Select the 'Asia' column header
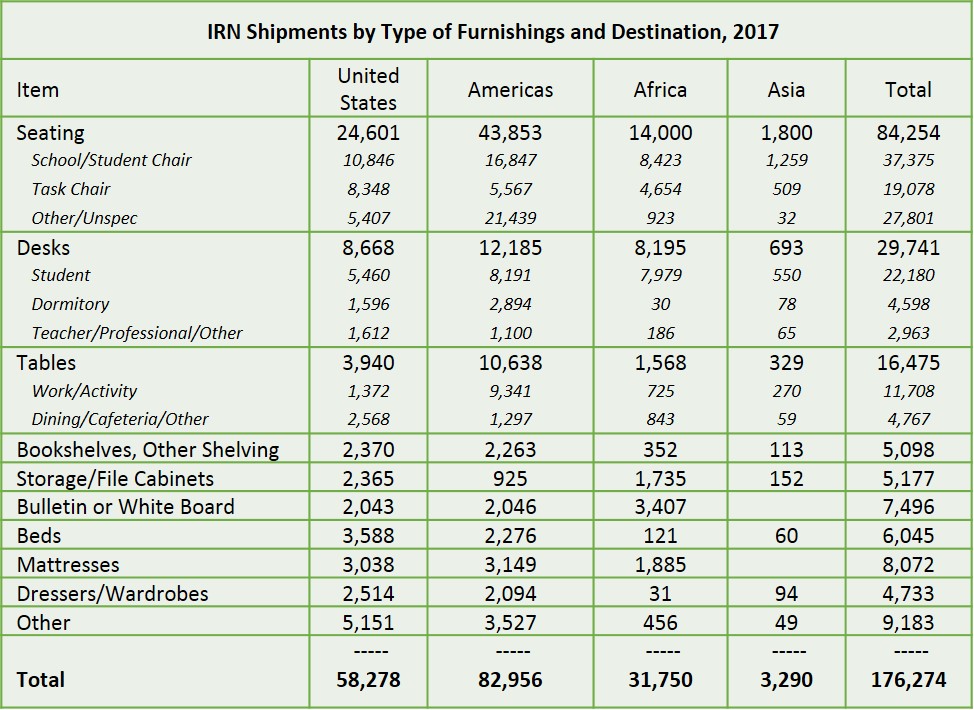The width and height of the screenshot is (974, 710). click(786, 89)
